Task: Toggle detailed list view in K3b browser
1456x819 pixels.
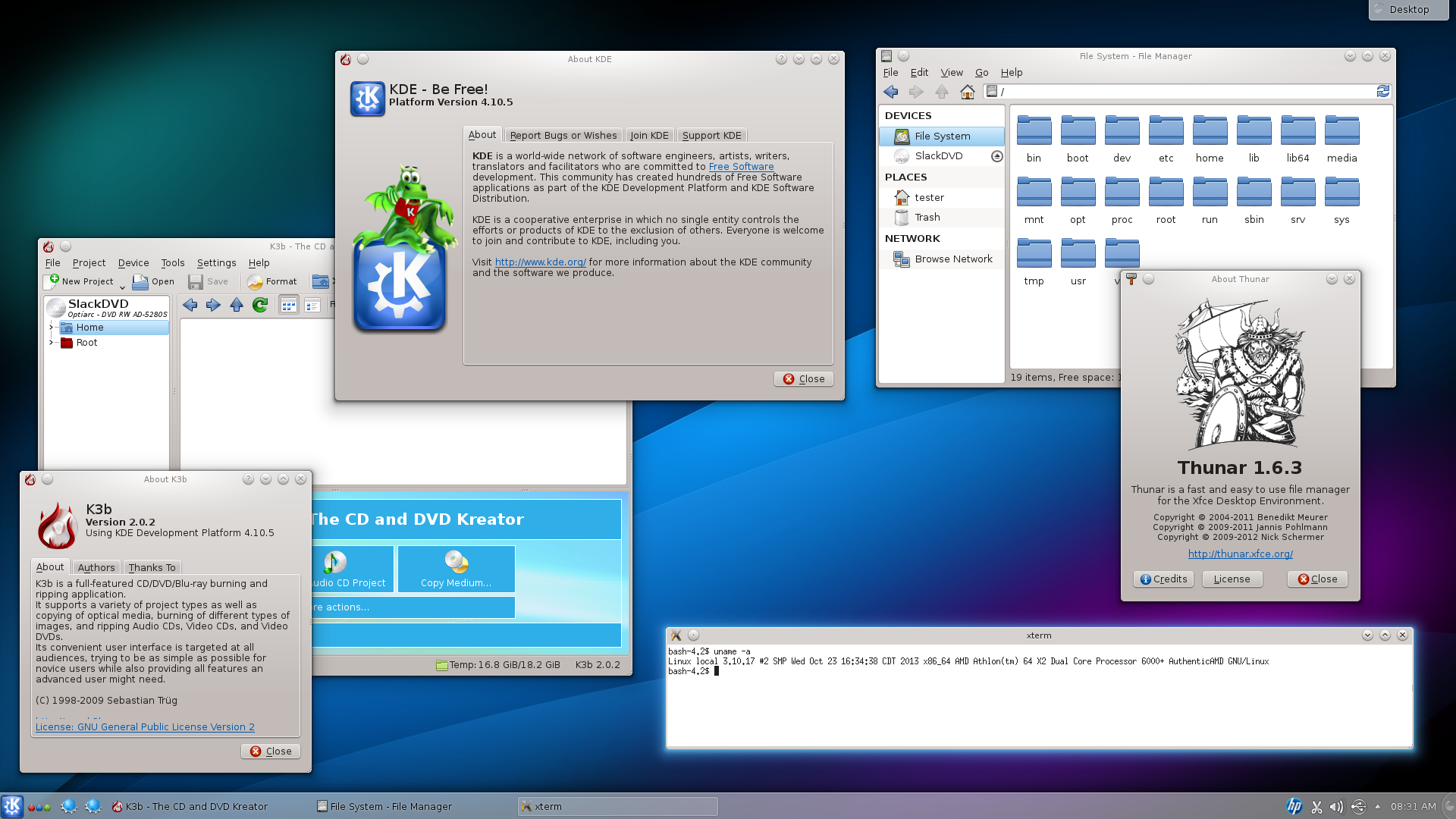Action: (x=312, y=305)
